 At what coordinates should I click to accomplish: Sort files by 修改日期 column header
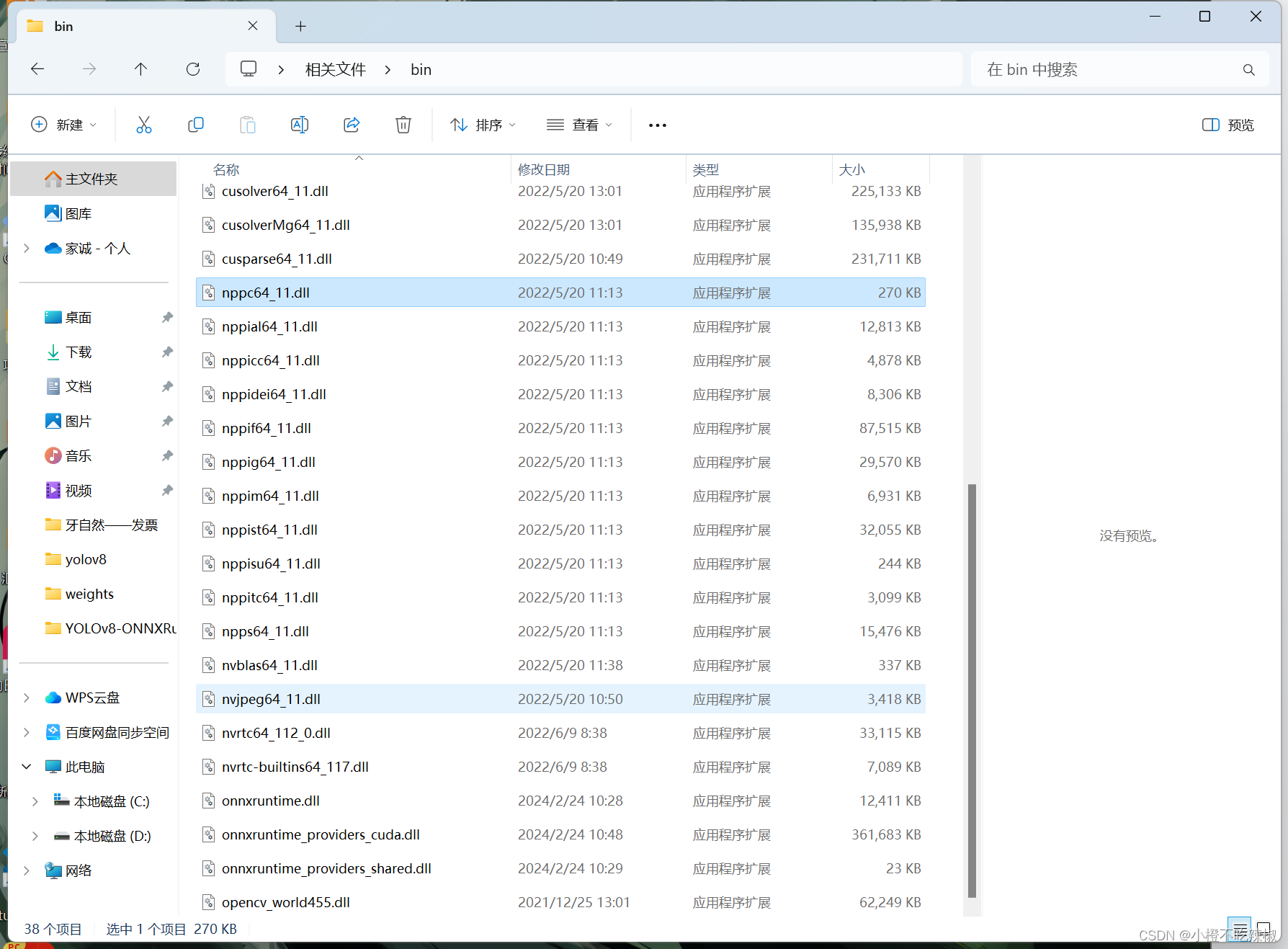(x=544, y=170)
